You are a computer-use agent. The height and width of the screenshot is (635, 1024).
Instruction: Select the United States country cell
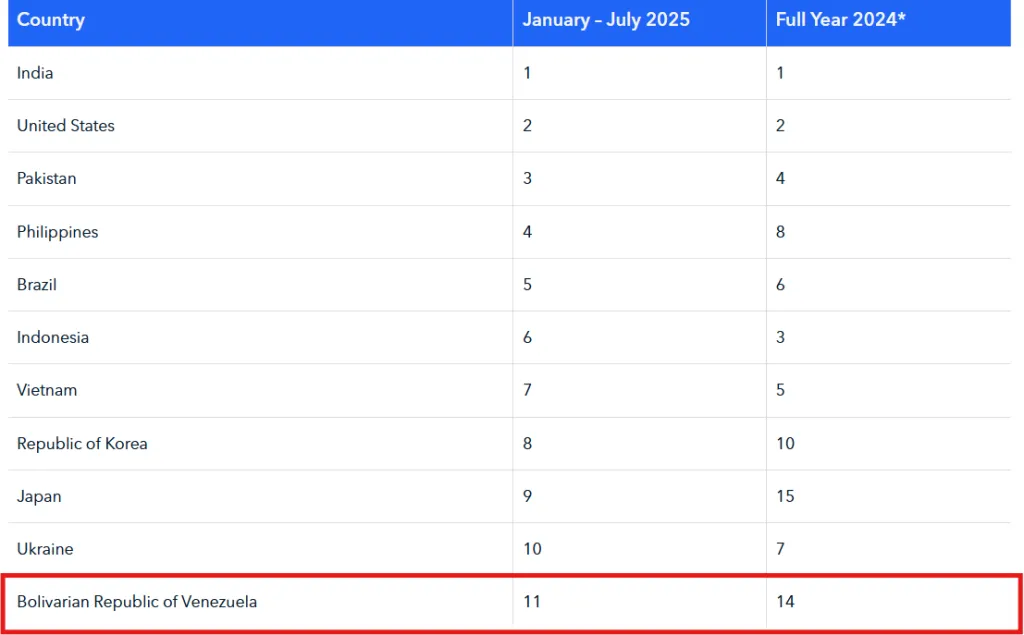pyautogui.click(x=66, y=126)
